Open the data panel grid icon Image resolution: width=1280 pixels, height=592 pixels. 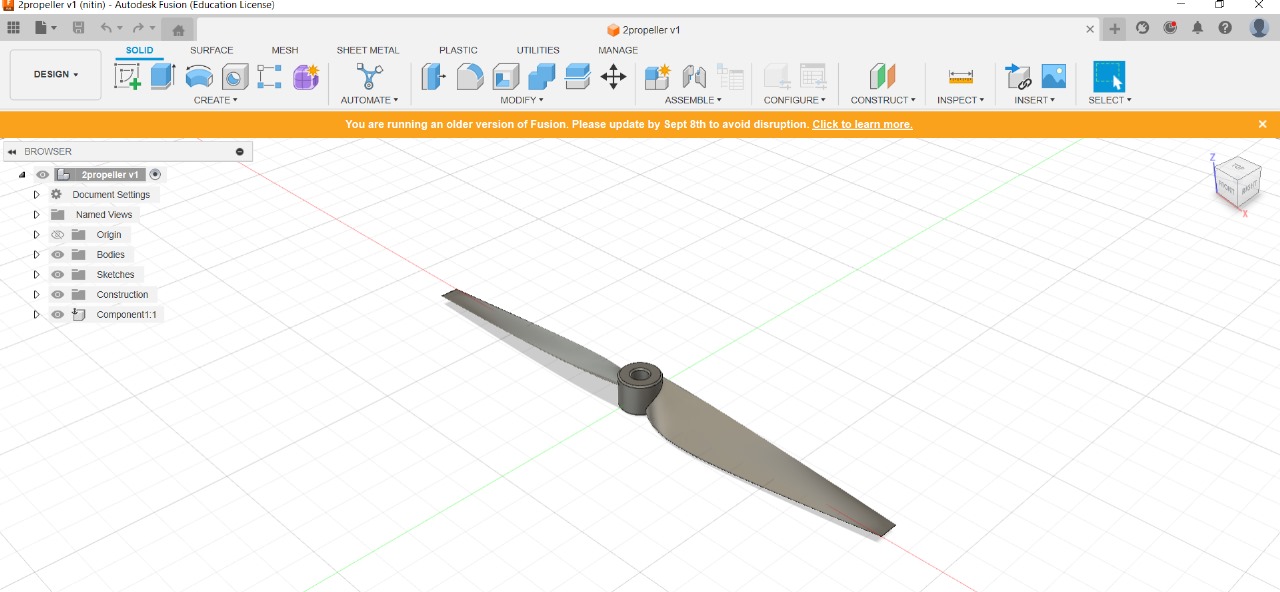(14, 28)
